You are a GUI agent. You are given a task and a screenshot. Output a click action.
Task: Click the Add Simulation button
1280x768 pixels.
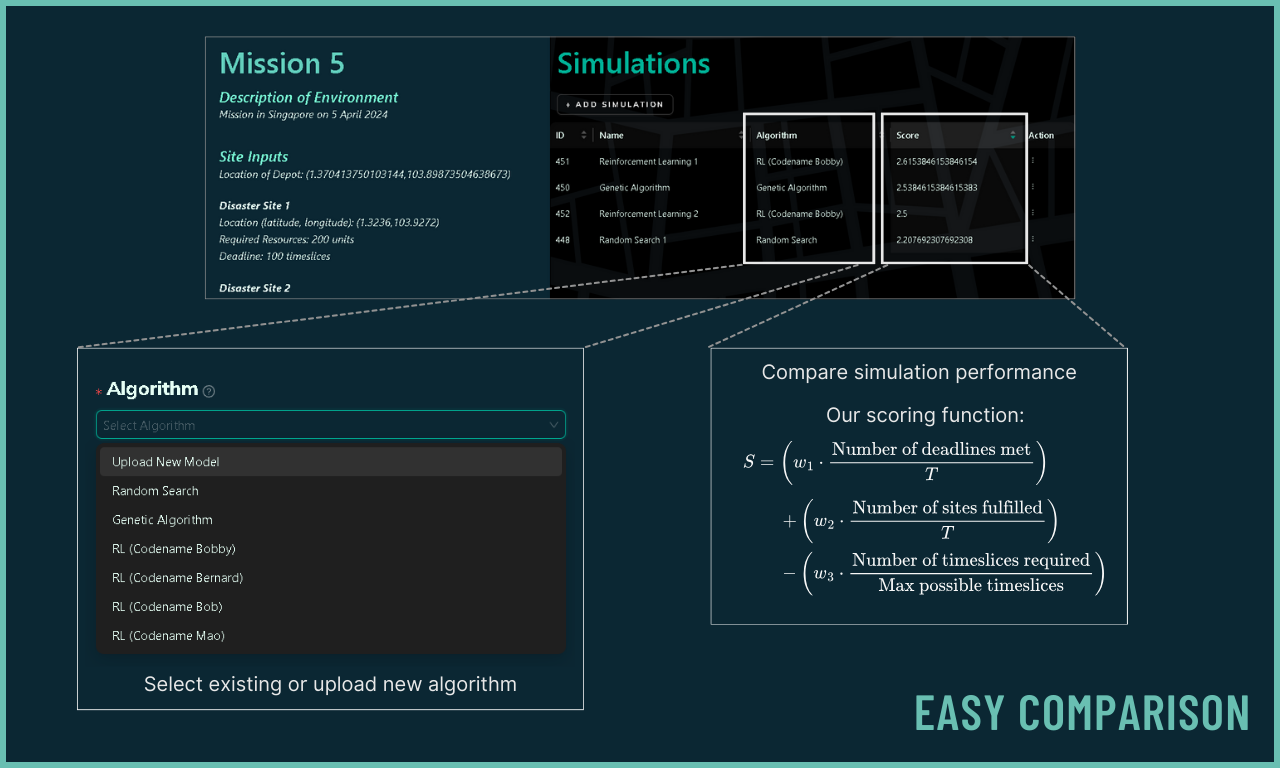(615, 104)
